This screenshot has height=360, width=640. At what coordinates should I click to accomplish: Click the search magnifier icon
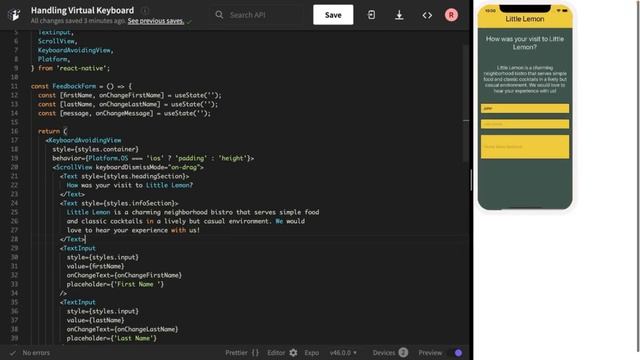point(219,15)
